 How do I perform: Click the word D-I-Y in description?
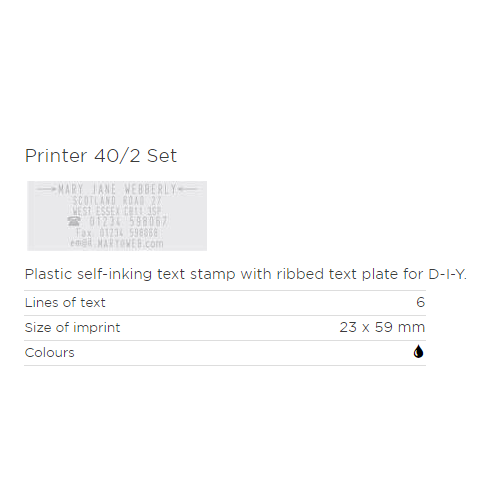pos(447,274)
